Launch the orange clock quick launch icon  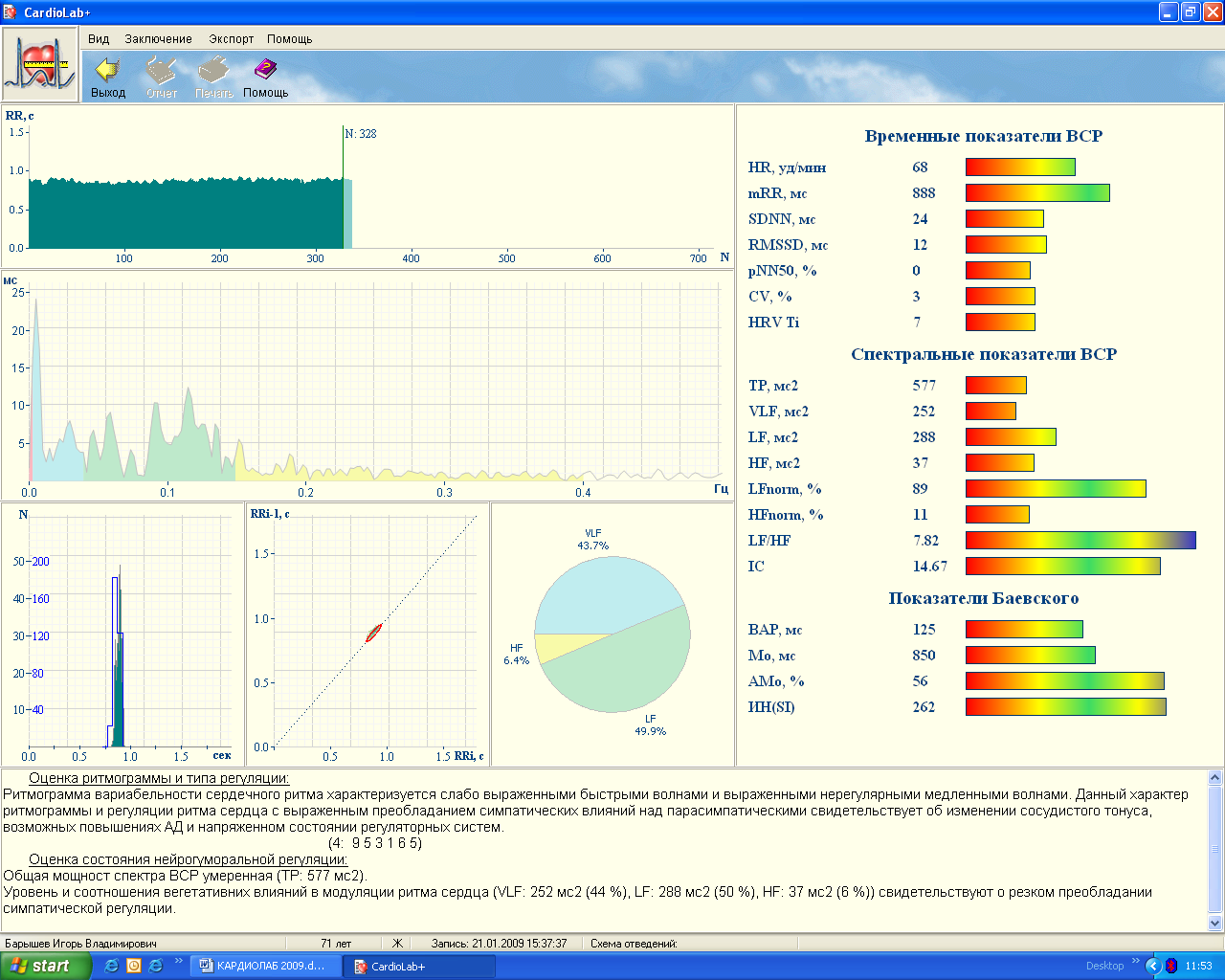tap(134, 966)
